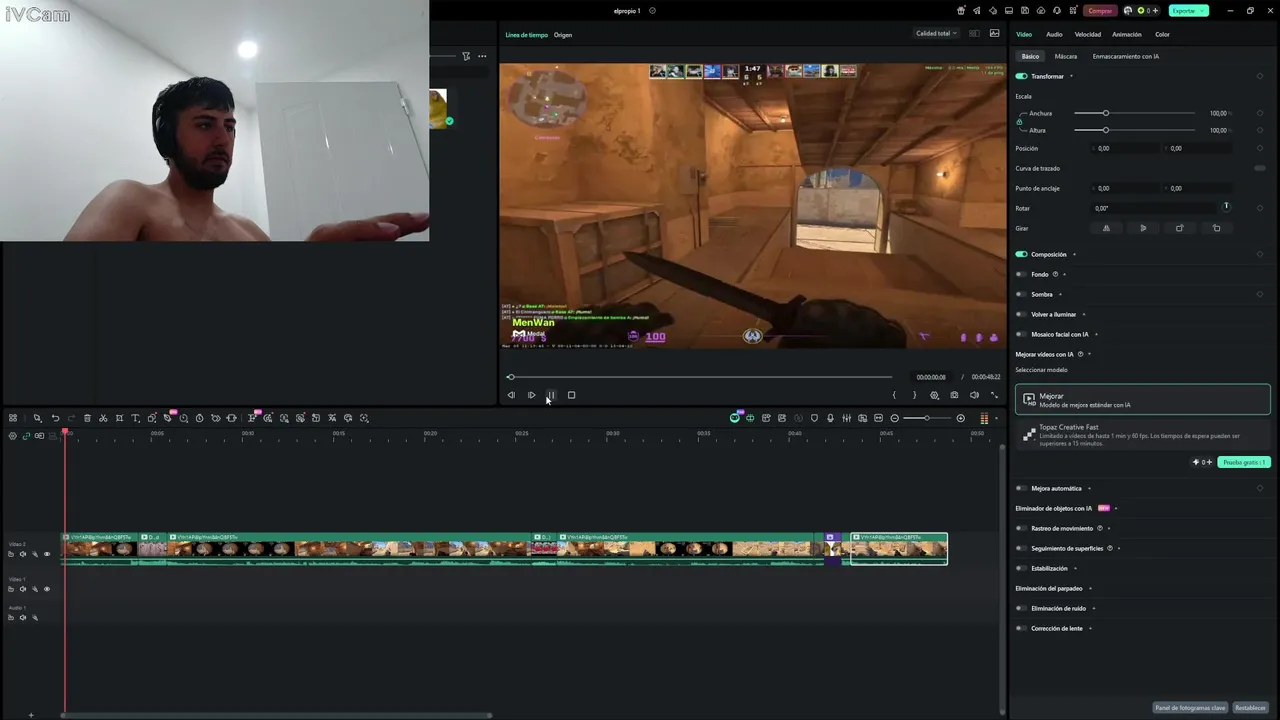Click the Restablecer button
1280x720 pixels.
[1250, 708]
